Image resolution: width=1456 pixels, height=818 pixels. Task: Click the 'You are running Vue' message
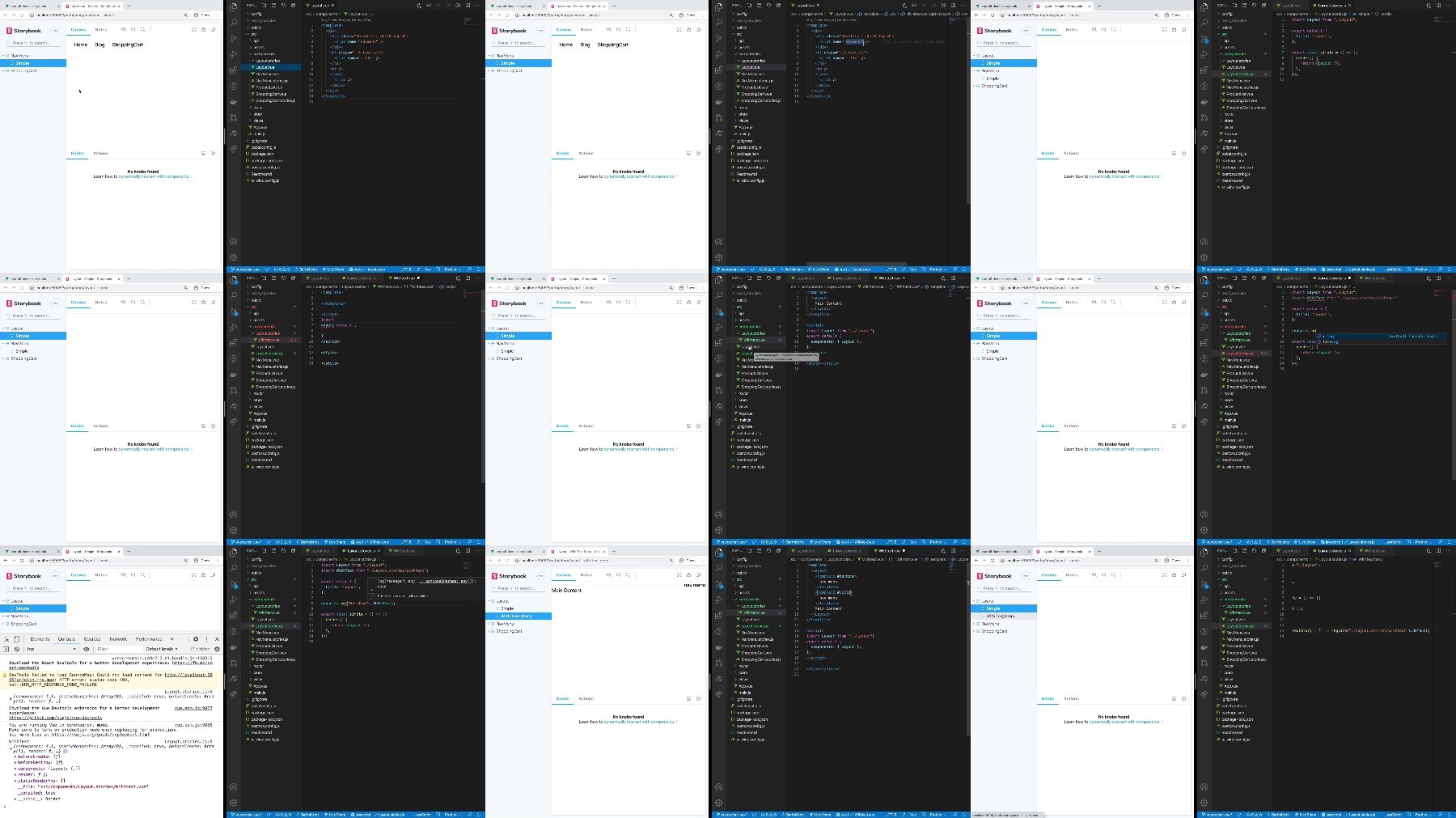click(x=58, y=725)
